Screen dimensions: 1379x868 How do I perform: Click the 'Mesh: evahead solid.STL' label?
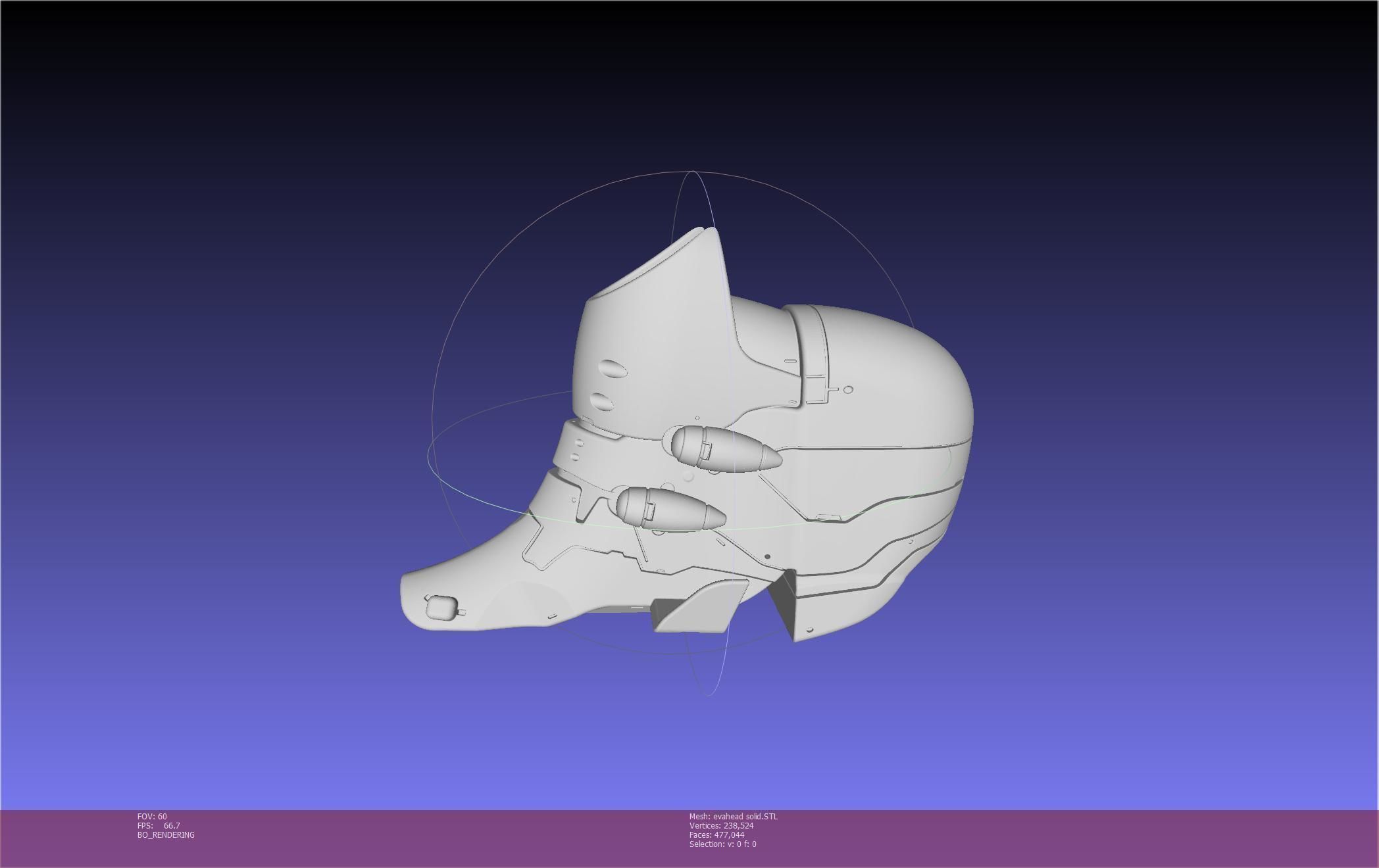click(x=733, y=816)
